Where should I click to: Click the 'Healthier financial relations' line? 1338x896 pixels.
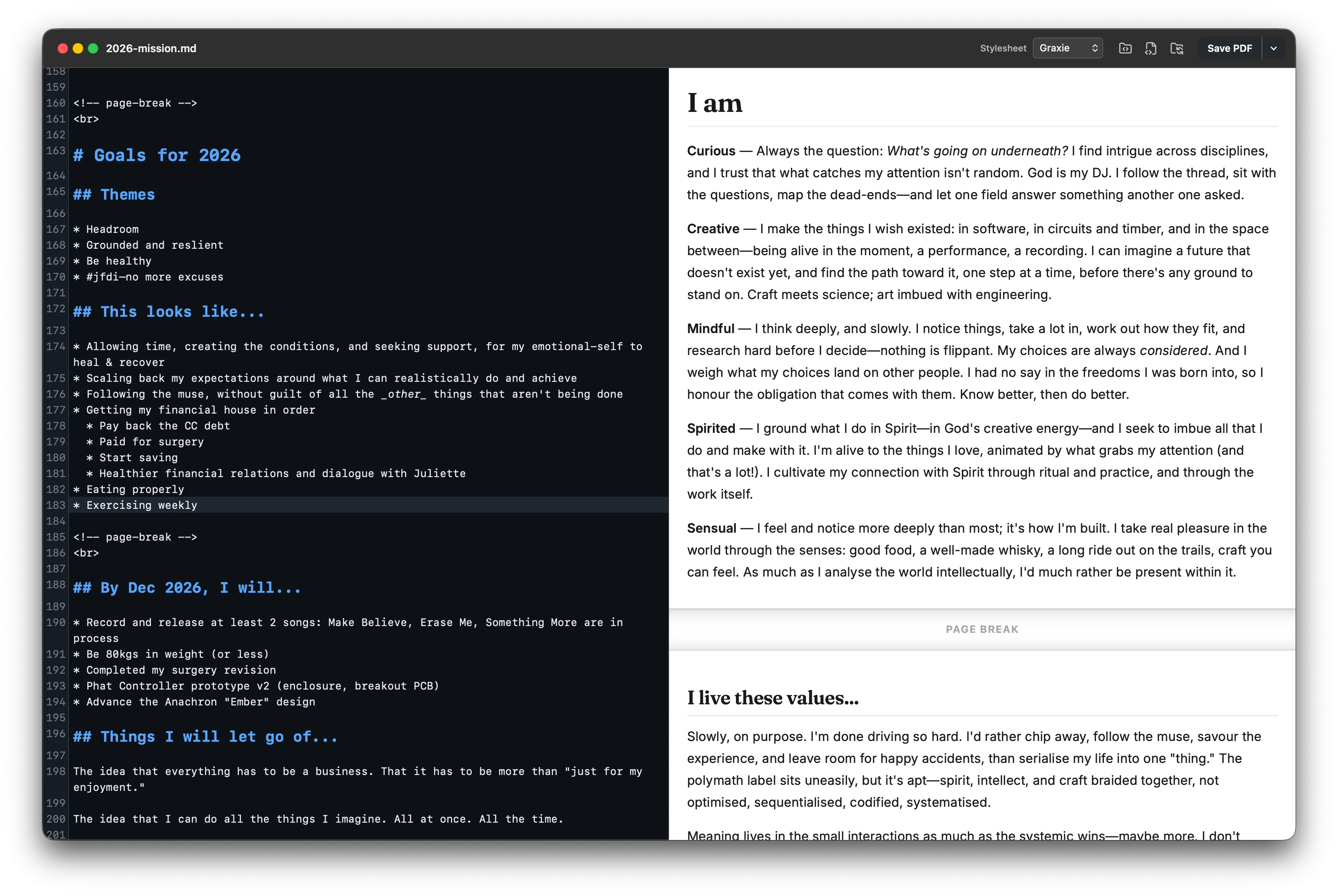tap(275, 474)
